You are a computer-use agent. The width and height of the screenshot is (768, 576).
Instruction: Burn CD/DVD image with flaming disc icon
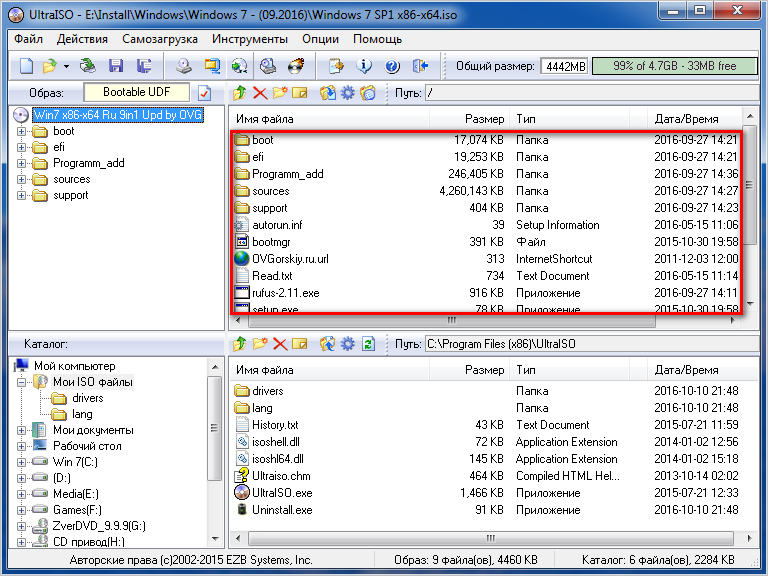pos(296,66)
